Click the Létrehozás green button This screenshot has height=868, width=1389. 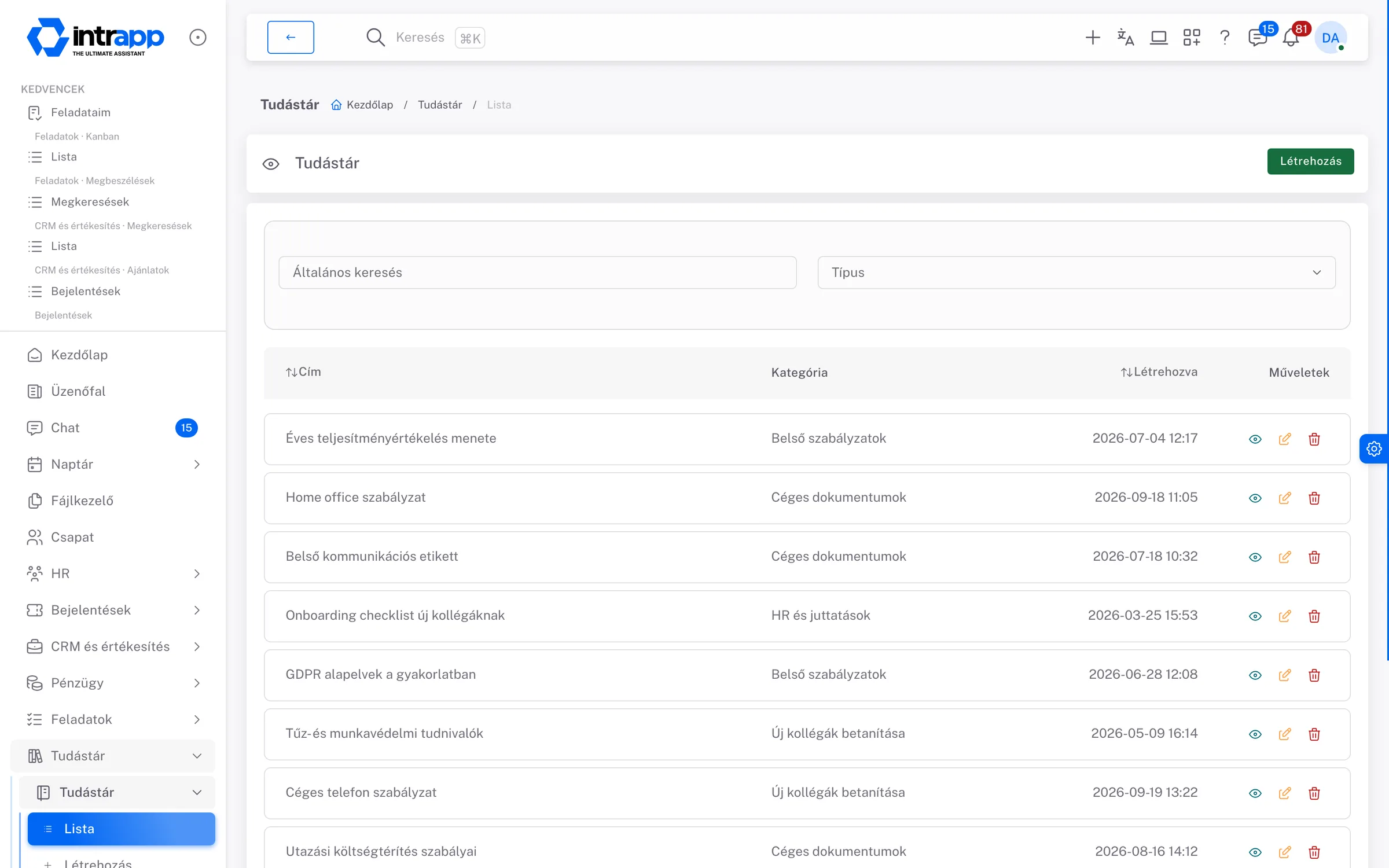[1310, 161]
